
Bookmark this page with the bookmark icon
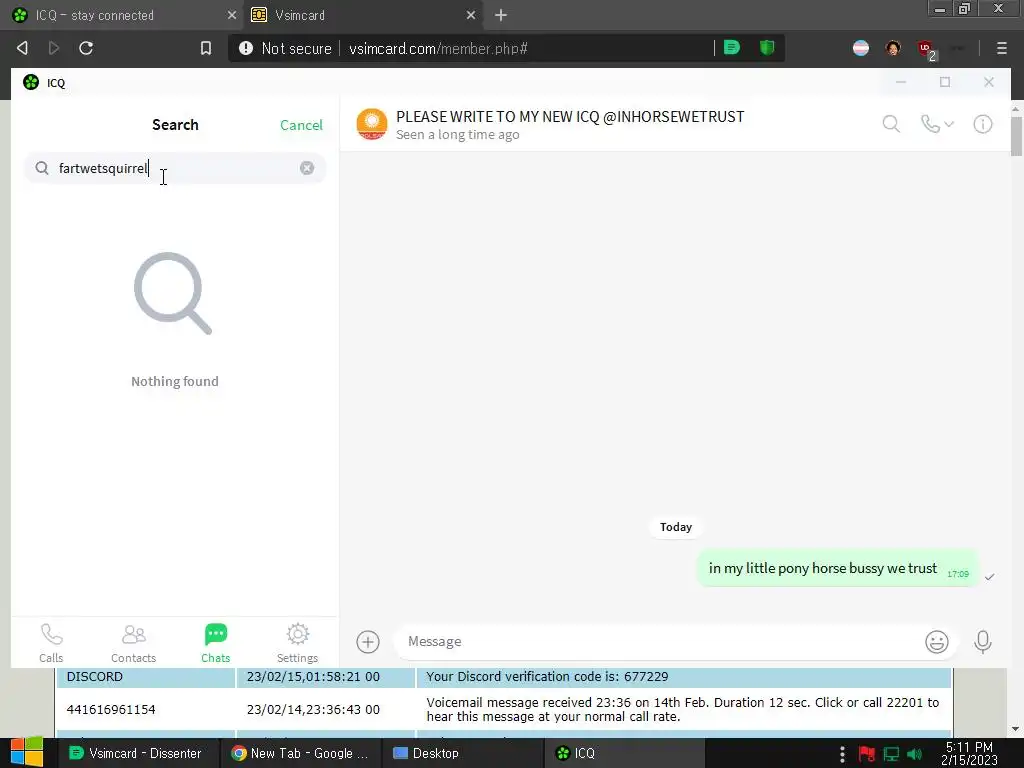[x=206, y=48]
